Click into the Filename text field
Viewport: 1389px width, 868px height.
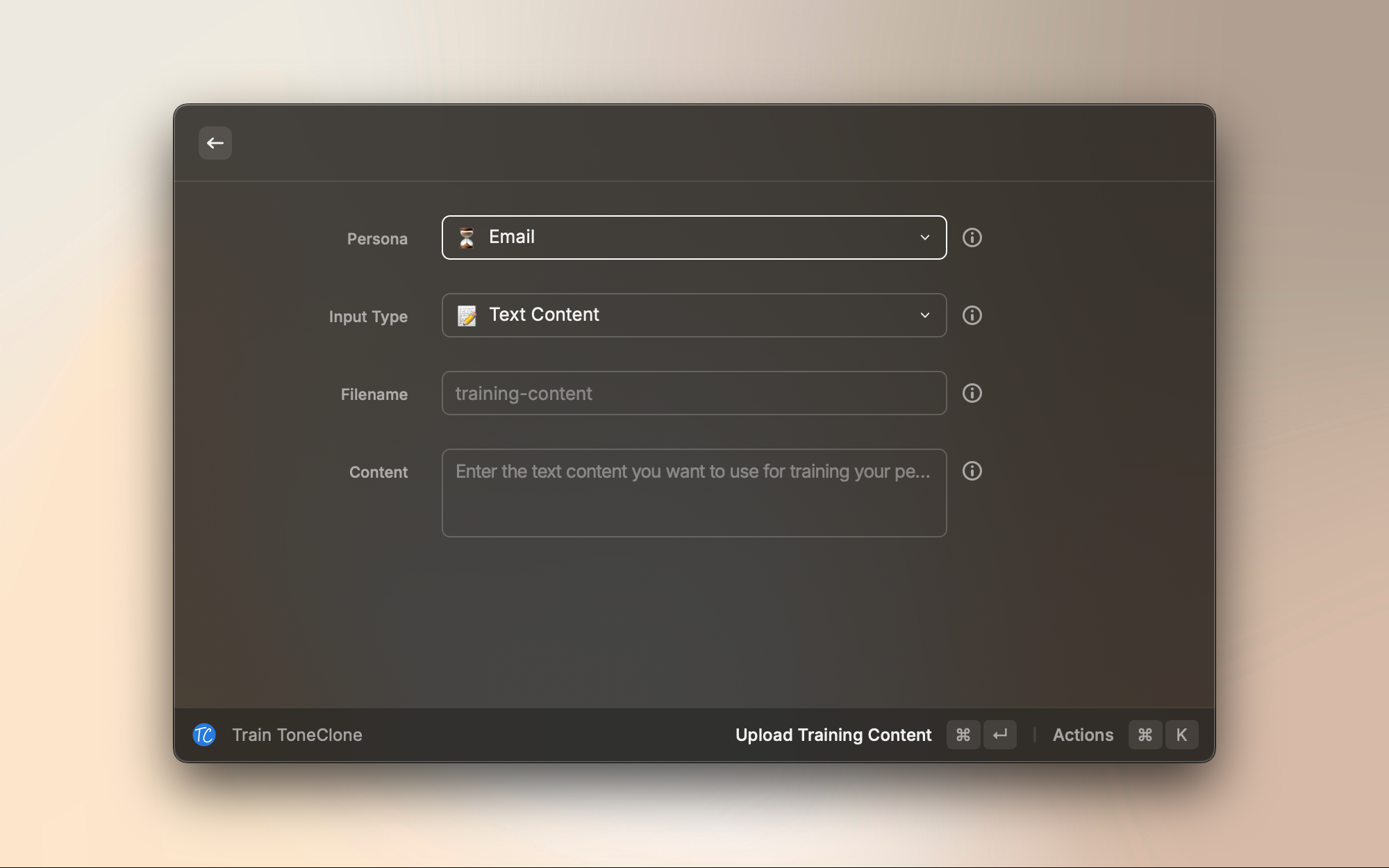pyautogui.click(x=693, y=393)
